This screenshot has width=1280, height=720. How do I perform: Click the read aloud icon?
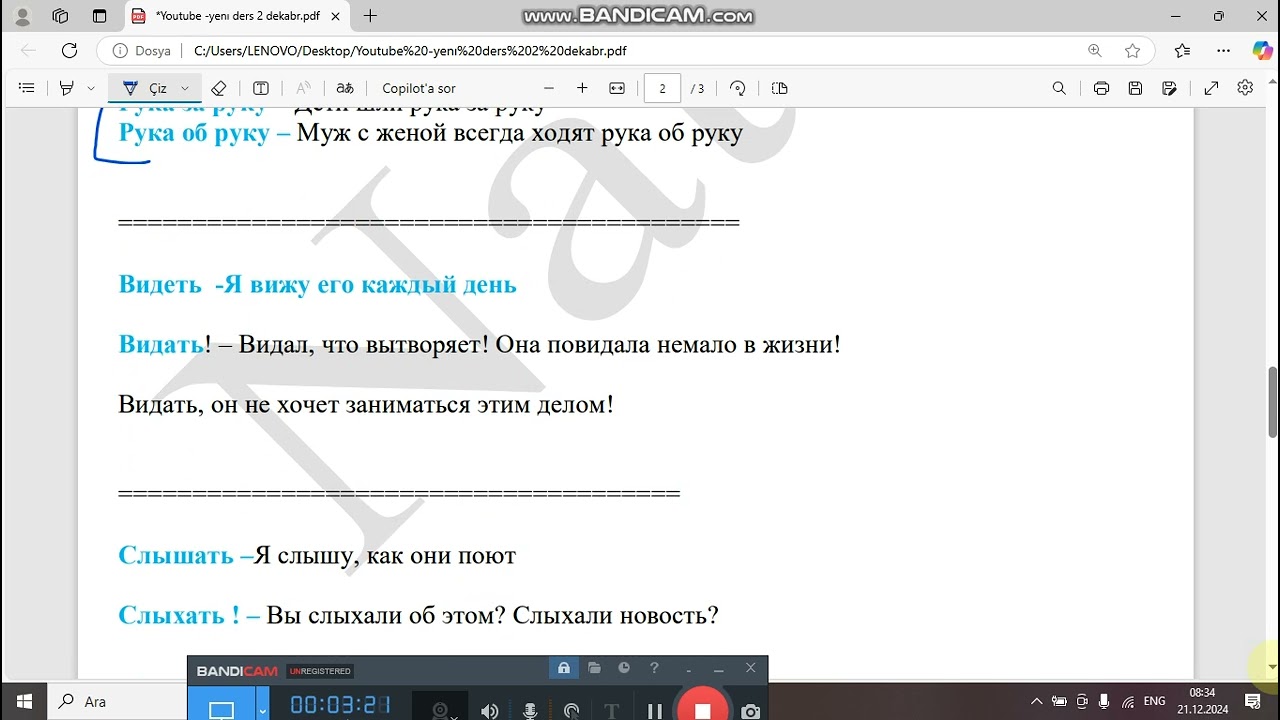pyautogui.click(x=303, y=88)
